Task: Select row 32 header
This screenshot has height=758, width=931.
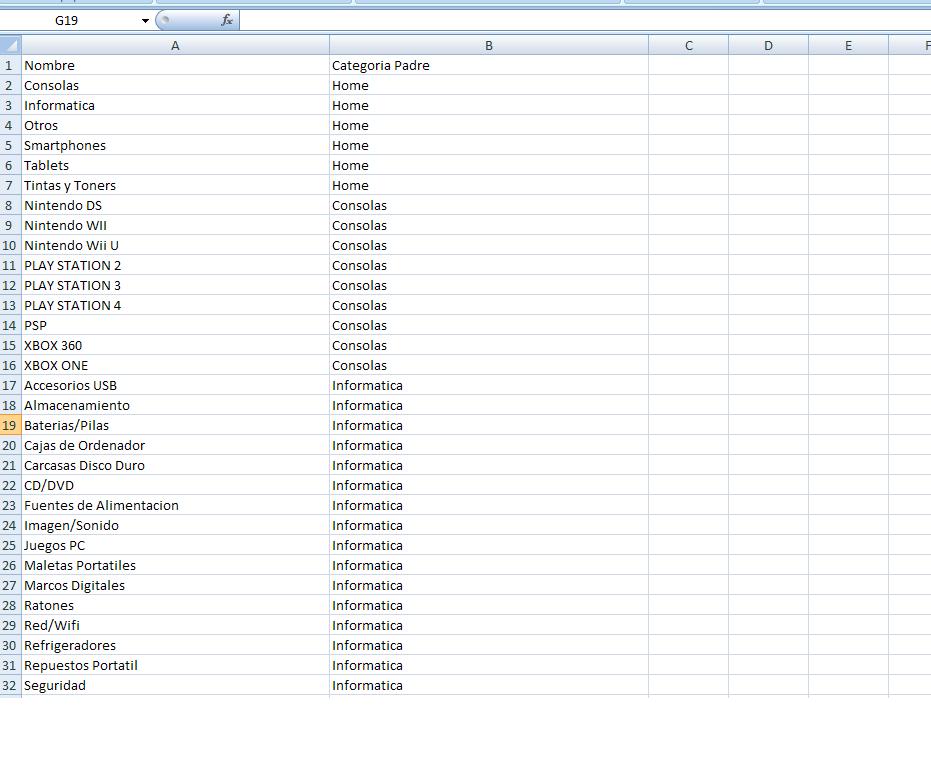Action: 10,686
